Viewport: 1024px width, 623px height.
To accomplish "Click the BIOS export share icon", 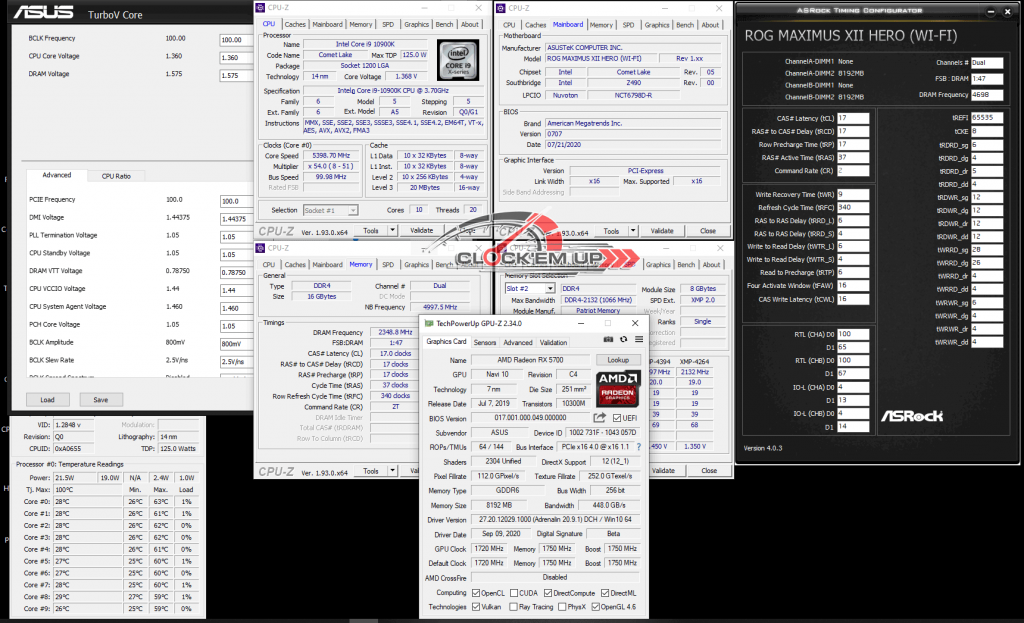I will point(600,418).
